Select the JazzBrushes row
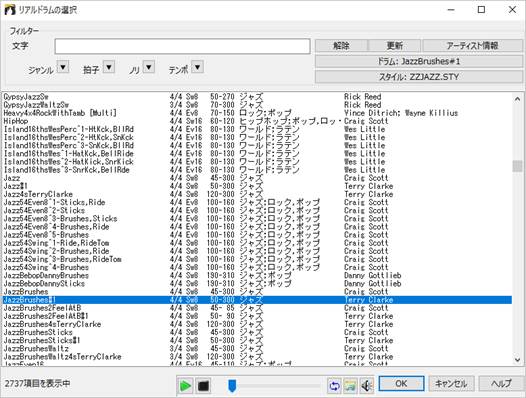 coord(257,292)
